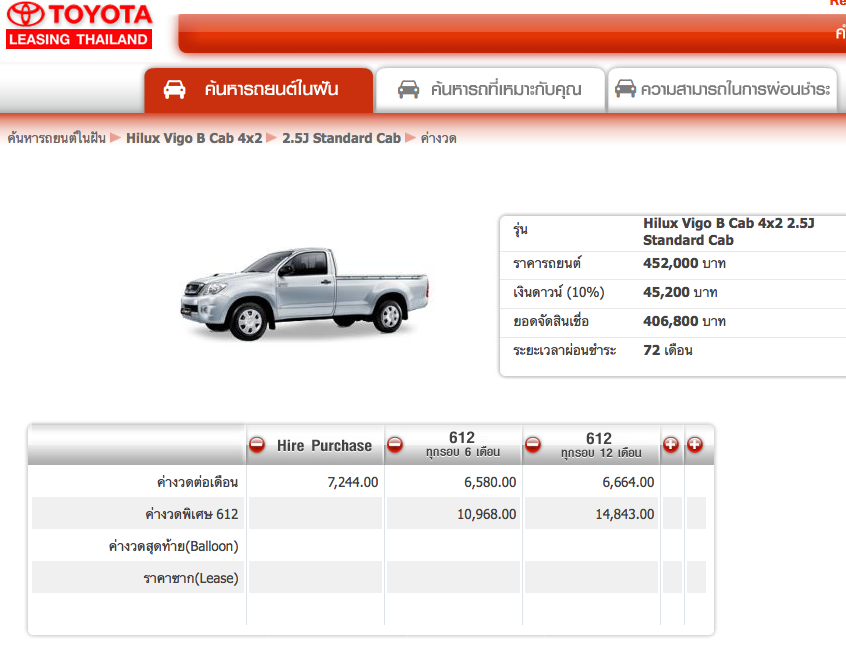Click last red plus add-column icon
This screenshot has width=846, height=648.
695,445
